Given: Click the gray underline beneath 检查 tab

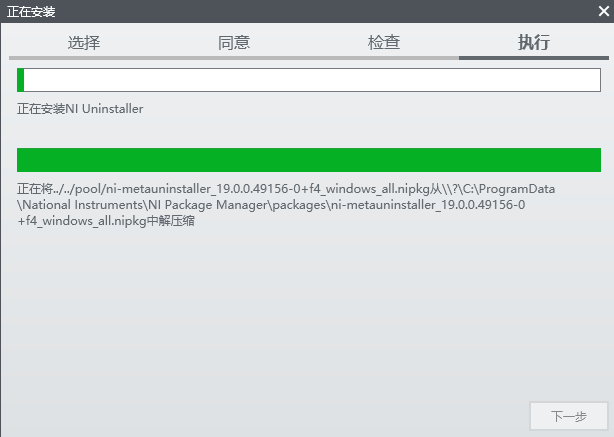Looking at the screenshot, I should coord(384,58).
